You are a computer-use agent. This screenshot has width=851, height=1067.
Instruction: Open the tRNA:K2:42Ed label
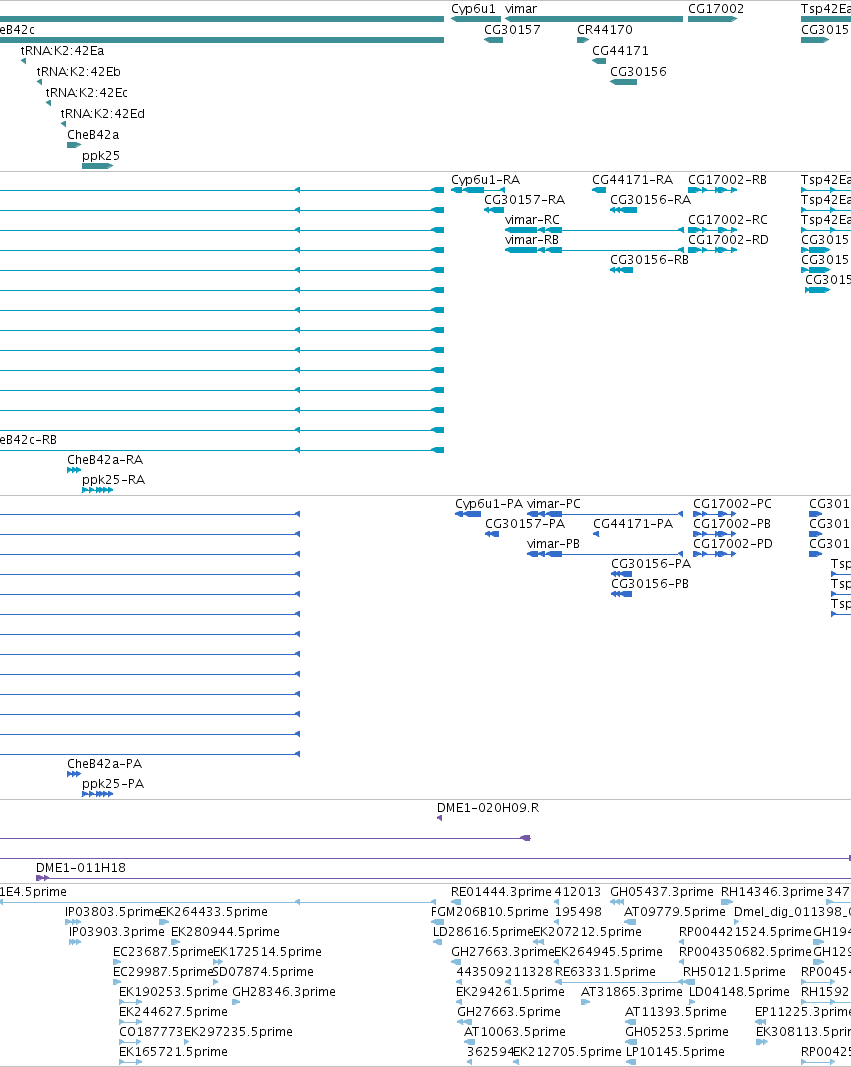pyautogui.click(x=103, y=114)
